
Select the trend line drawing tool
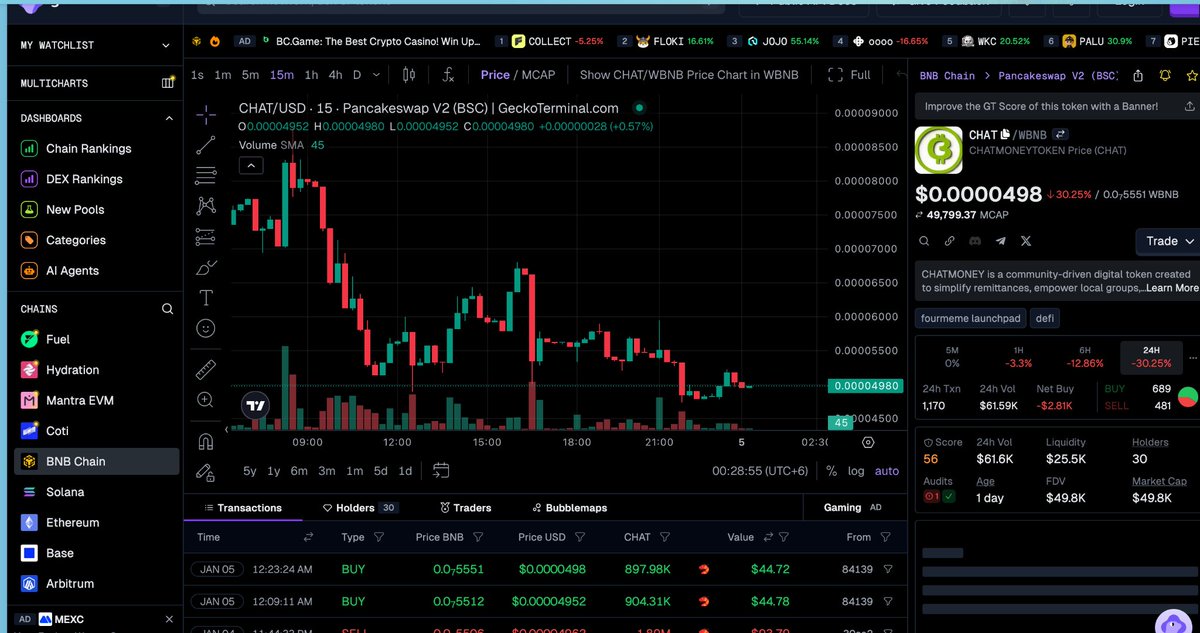tap(206, 146)
